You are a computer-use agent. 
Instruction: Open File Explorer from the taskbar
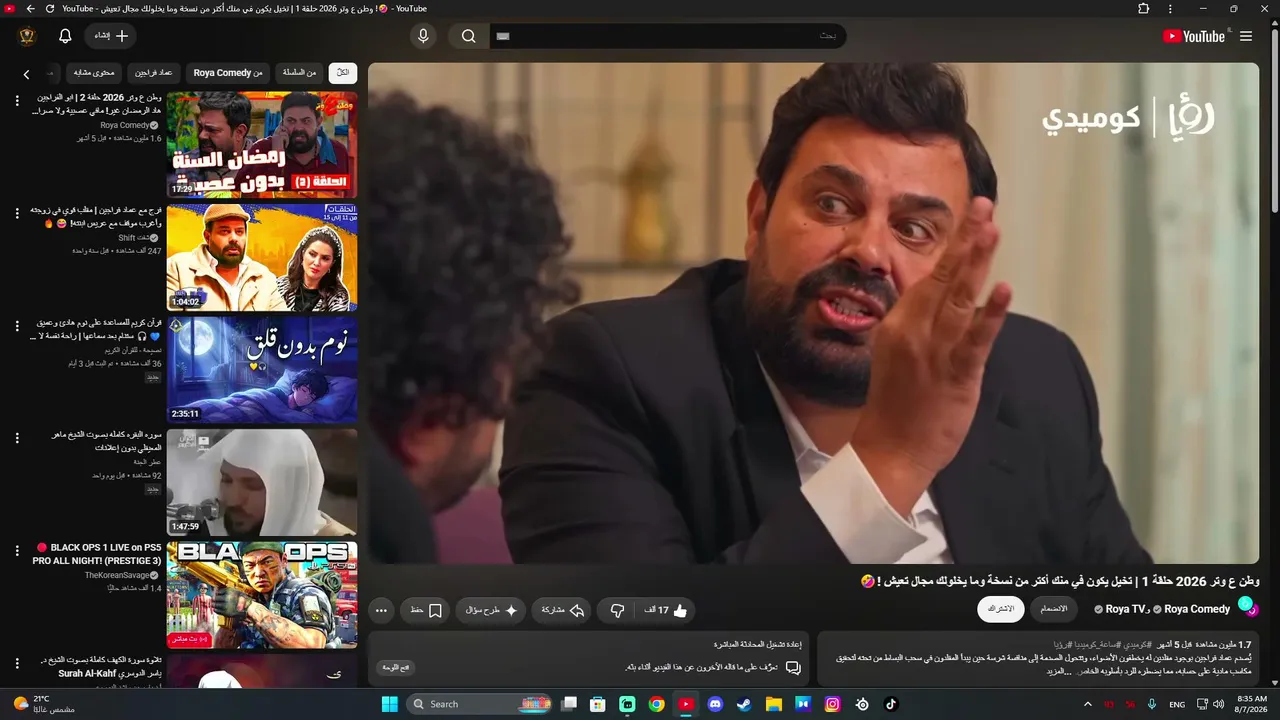(x=773, y=704)
